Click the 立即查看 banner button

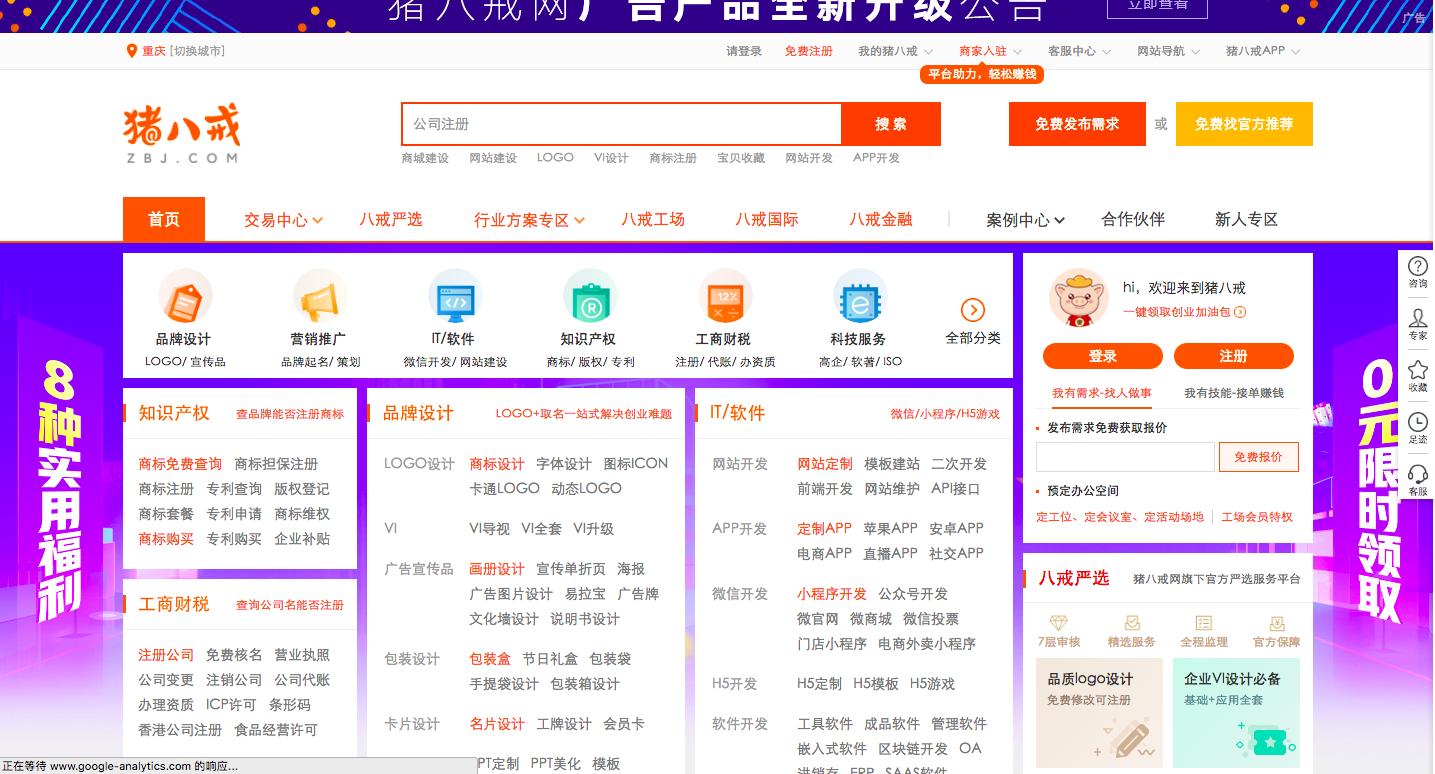pyautogui.click(x=1158, y=6)
